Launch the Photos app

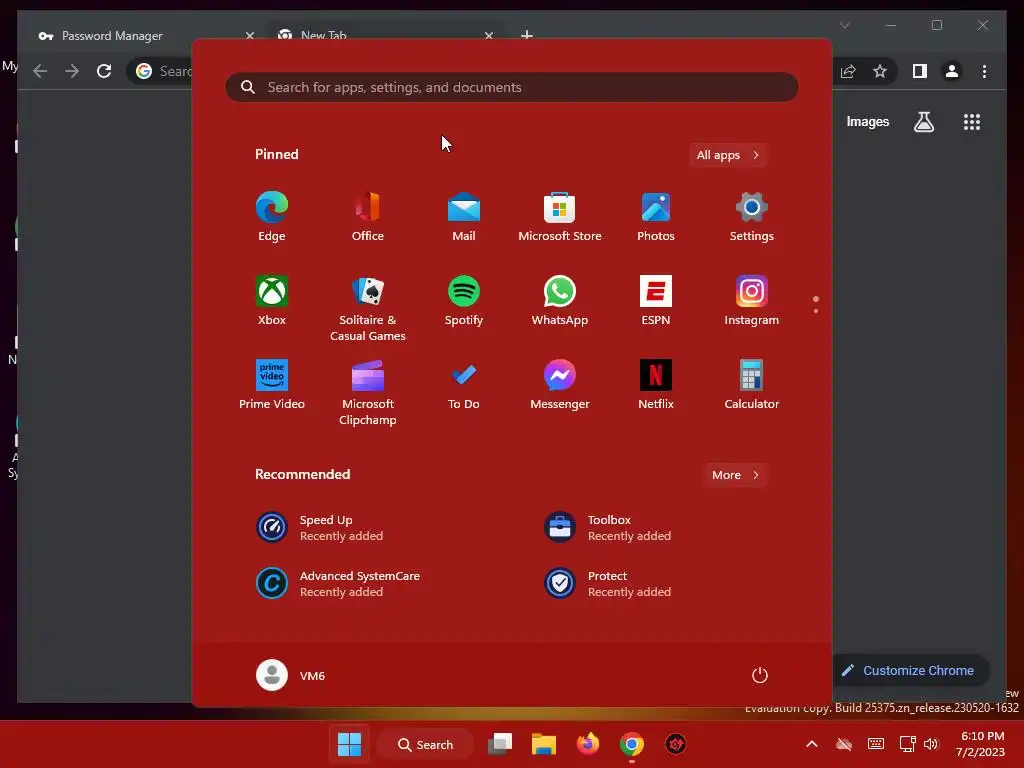point(656,217)
